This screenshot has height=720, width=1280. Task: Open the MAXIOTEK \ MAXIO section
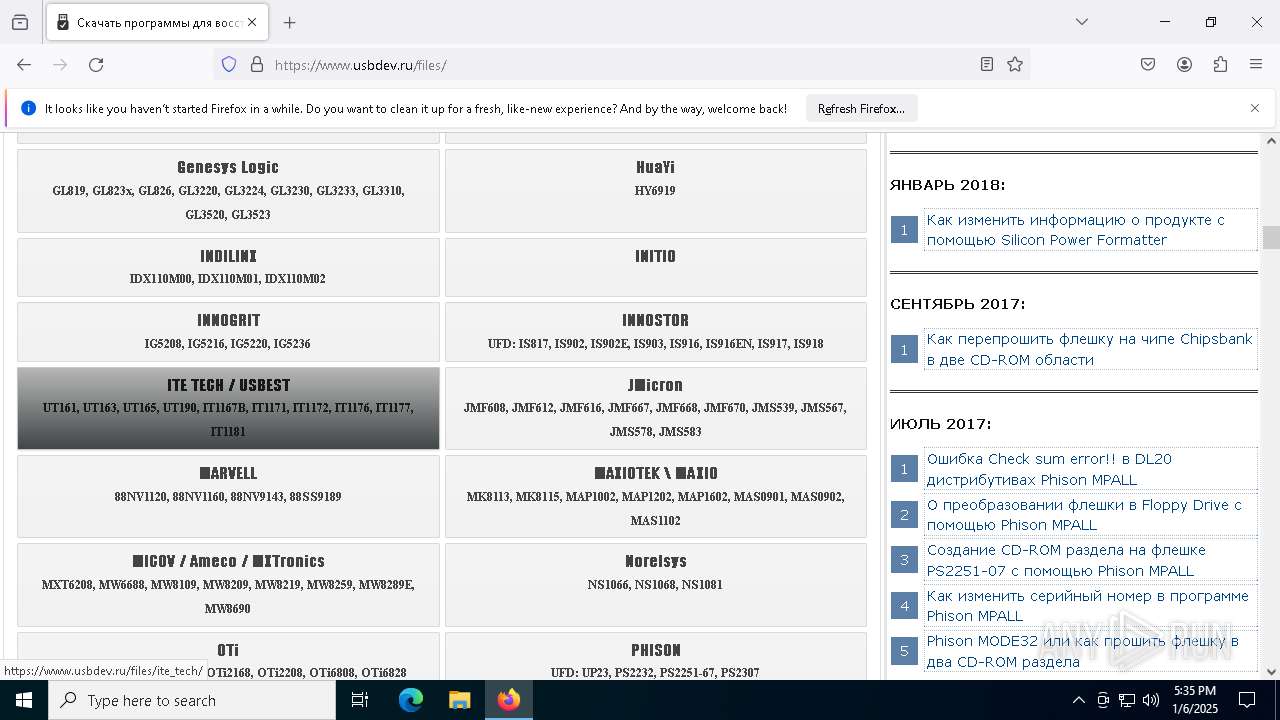(655, 496)
